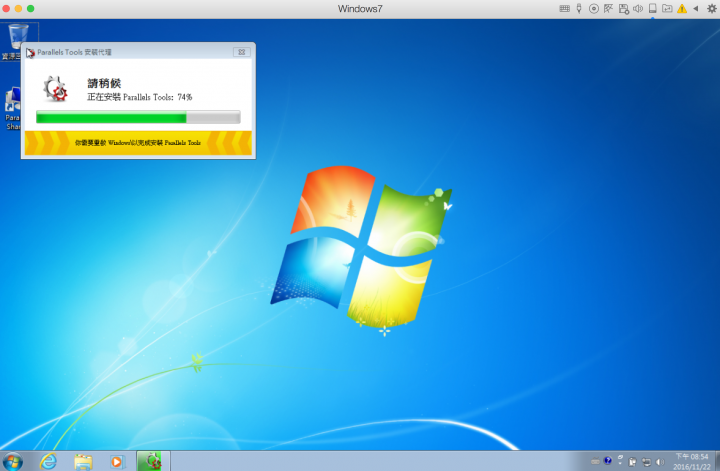The image size is (720, 471).
Task: Click the macOS yellow minimize window button
Action: (x=18, y=8)
